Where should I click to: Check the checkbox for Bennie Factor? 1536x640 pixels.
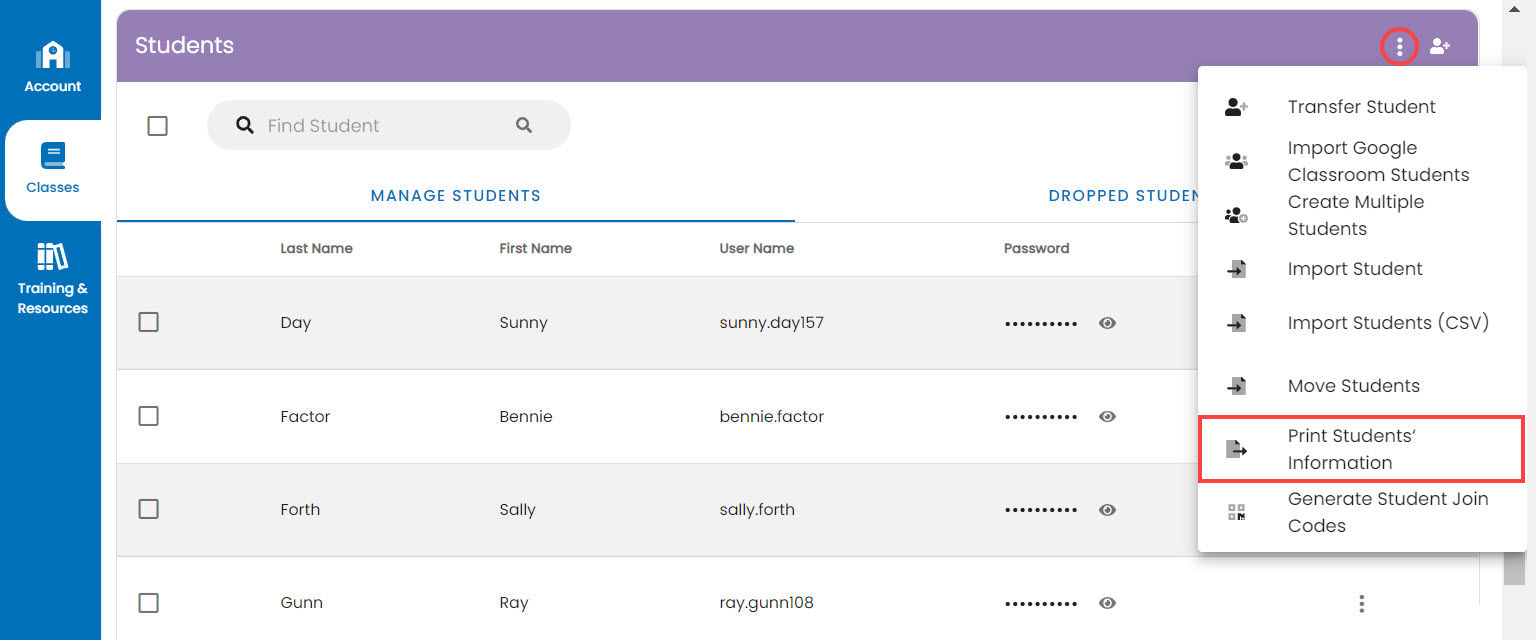point(148,416)
